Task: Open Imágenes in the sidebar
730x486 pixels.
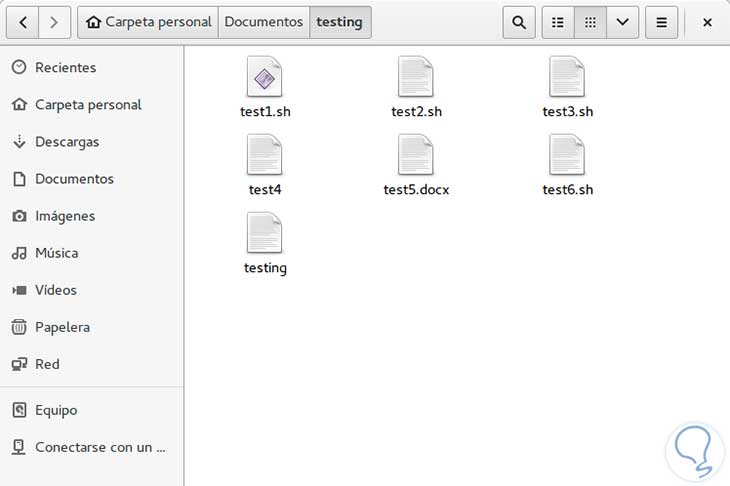Action: point(92,216)
